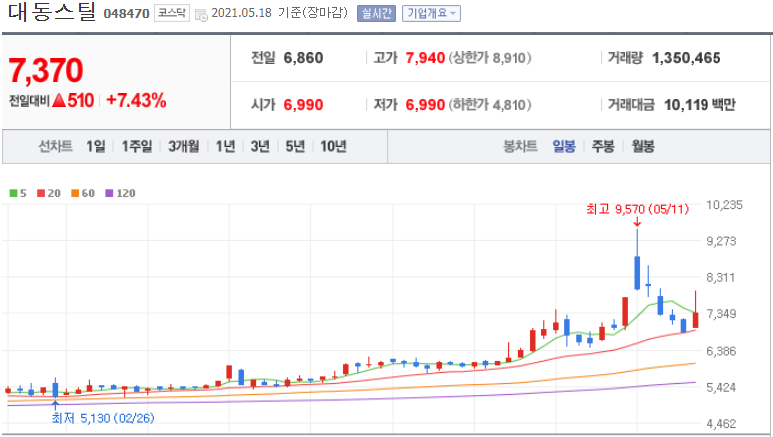The width and height of the screenshot is (773, 437).
Task: Click the red 20-day moving average swatch
Action: coord(41,193)
